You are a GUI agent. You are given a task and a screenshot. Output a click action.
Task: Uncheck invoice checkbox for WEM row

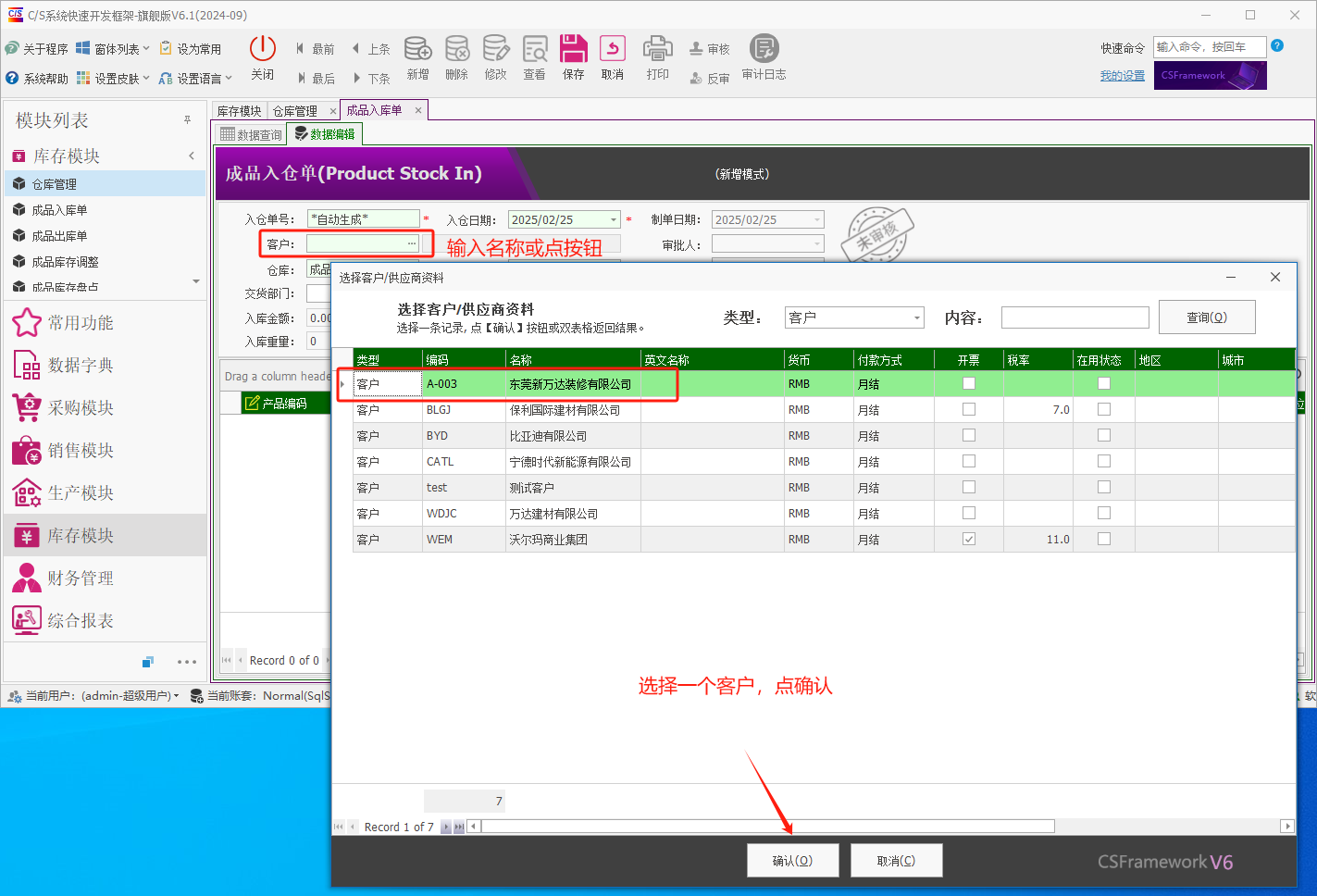(969, 539)
